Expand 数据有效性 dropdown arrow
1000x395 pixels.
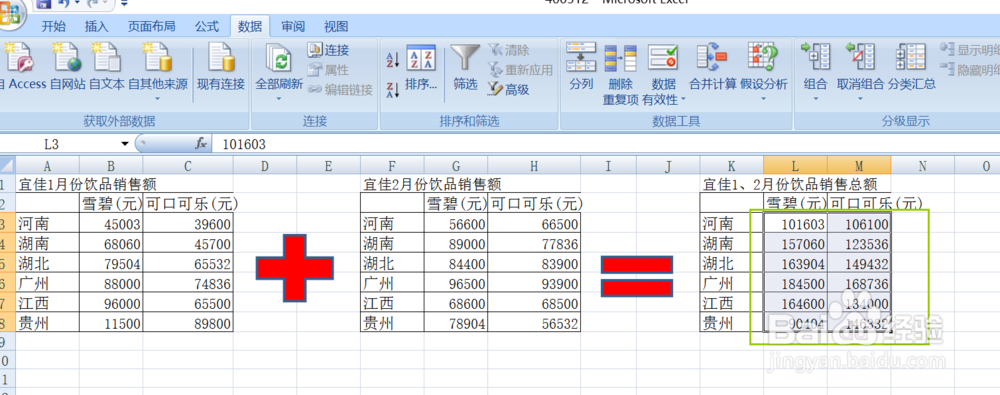pos(683,100)
